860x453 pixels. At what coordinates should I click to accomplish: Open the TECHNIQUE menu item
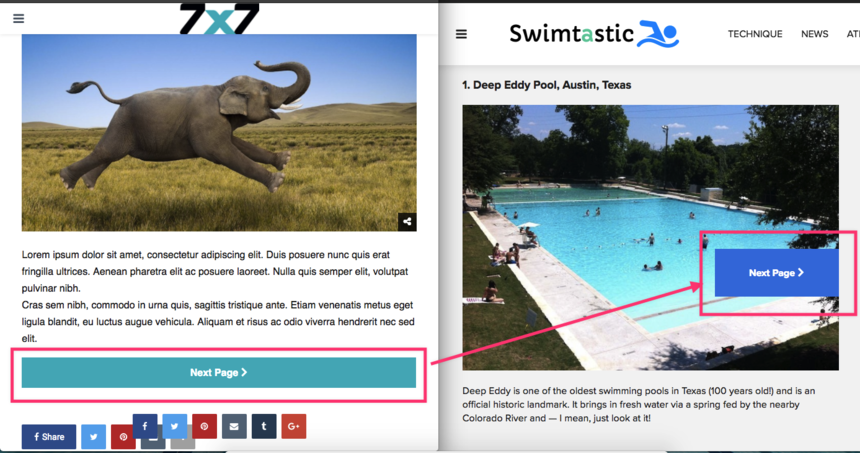click(x=755, y=34)
